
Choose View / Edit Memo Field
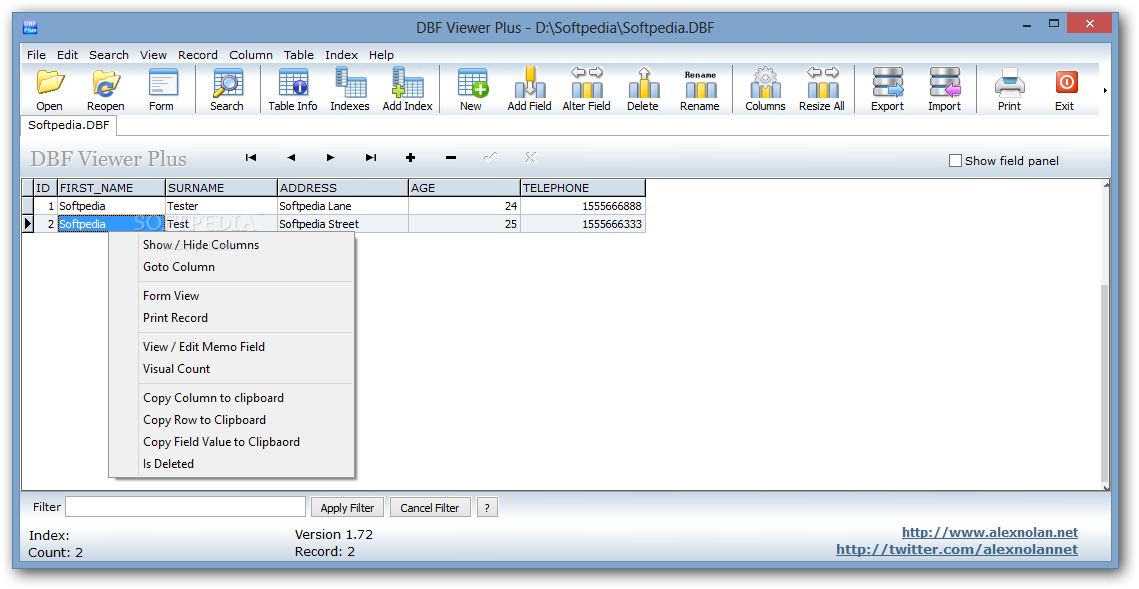tap(232, 346)
